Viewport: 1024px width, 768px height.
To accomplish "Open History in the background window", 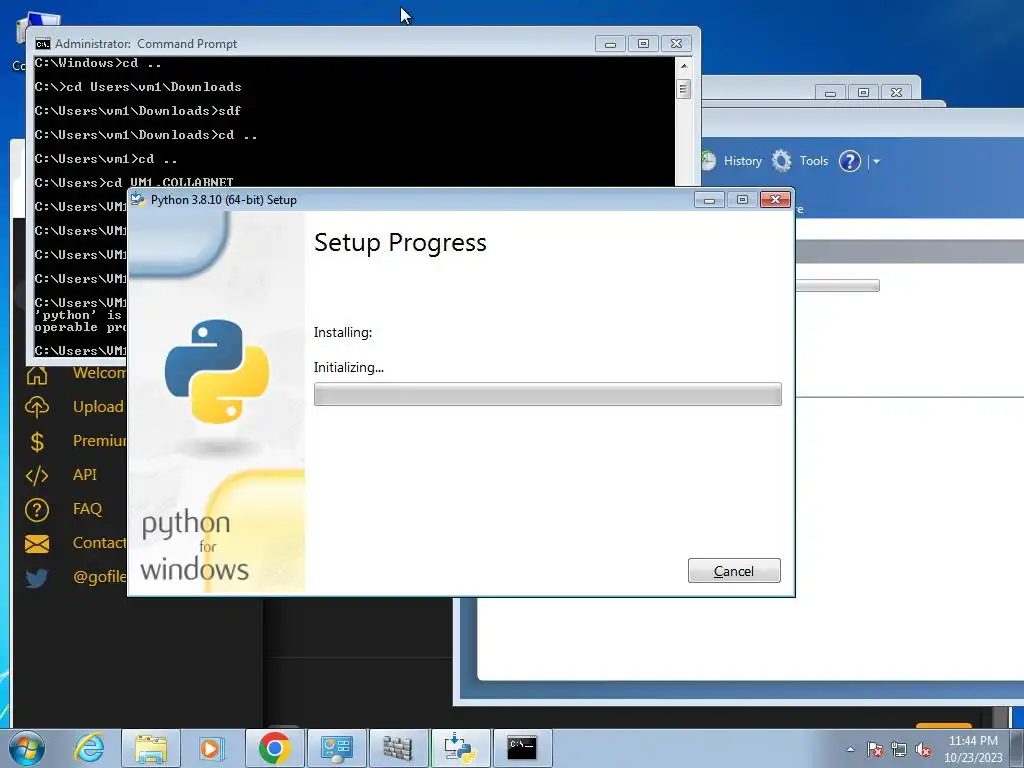I will 743,161.
